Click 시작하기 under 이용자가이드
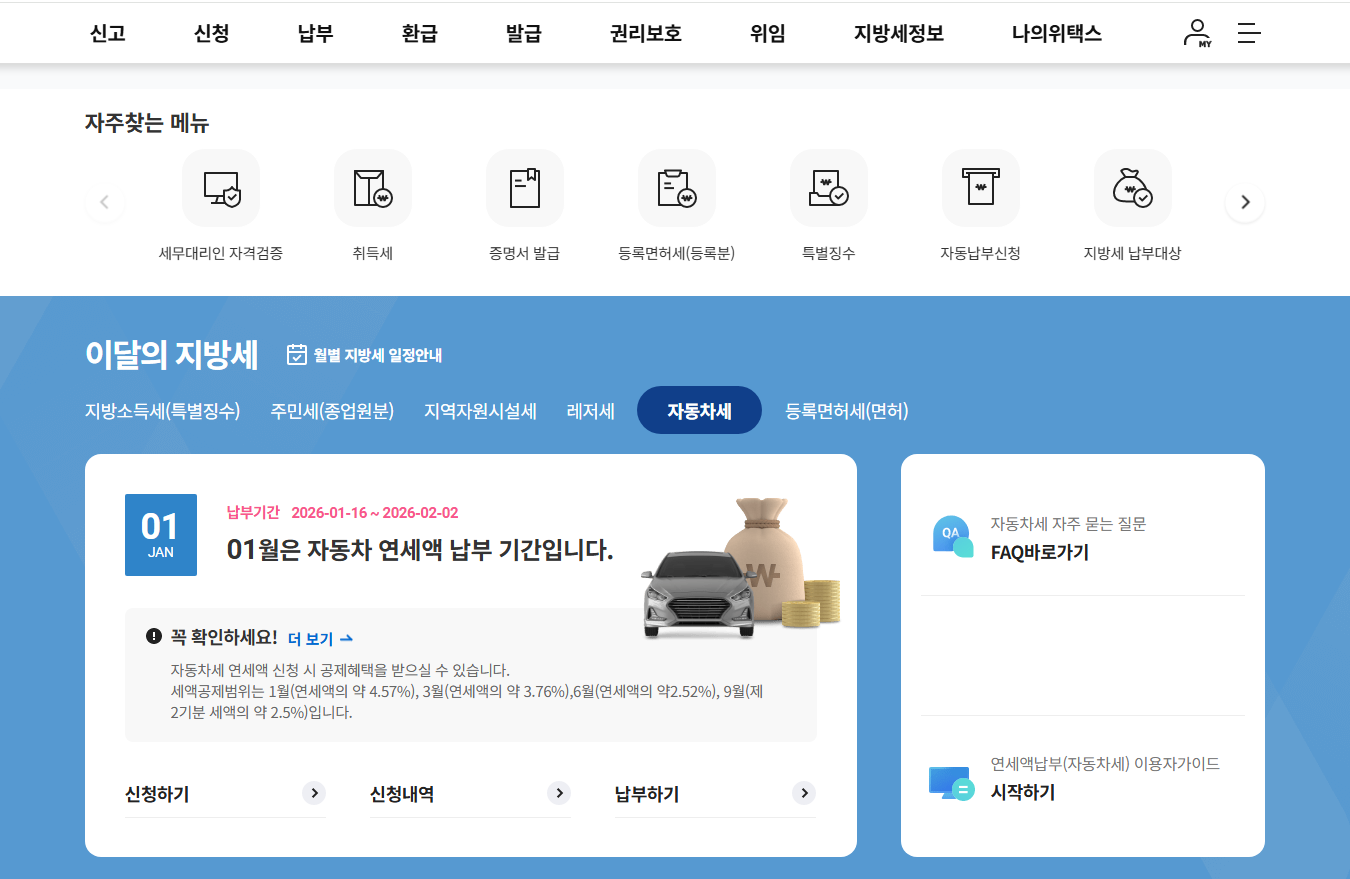Screen dimensions: 1350x879 click(x=1023, y=792)
